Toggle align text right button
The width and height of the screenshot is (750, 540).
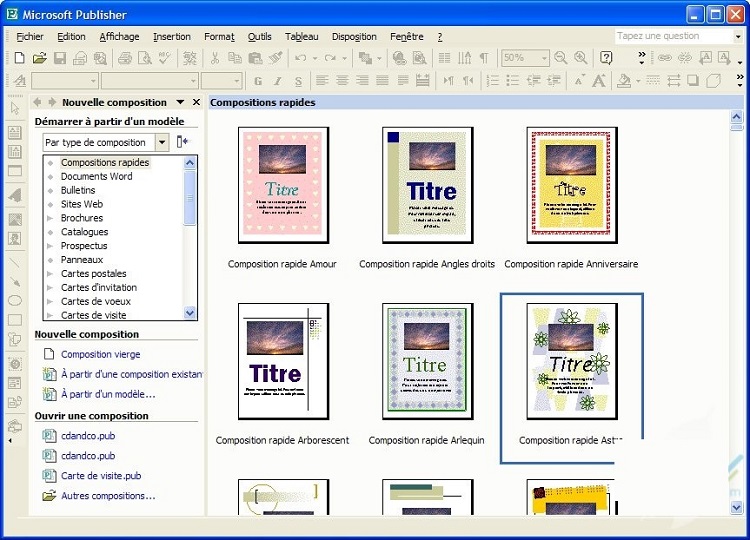(362, 81)
